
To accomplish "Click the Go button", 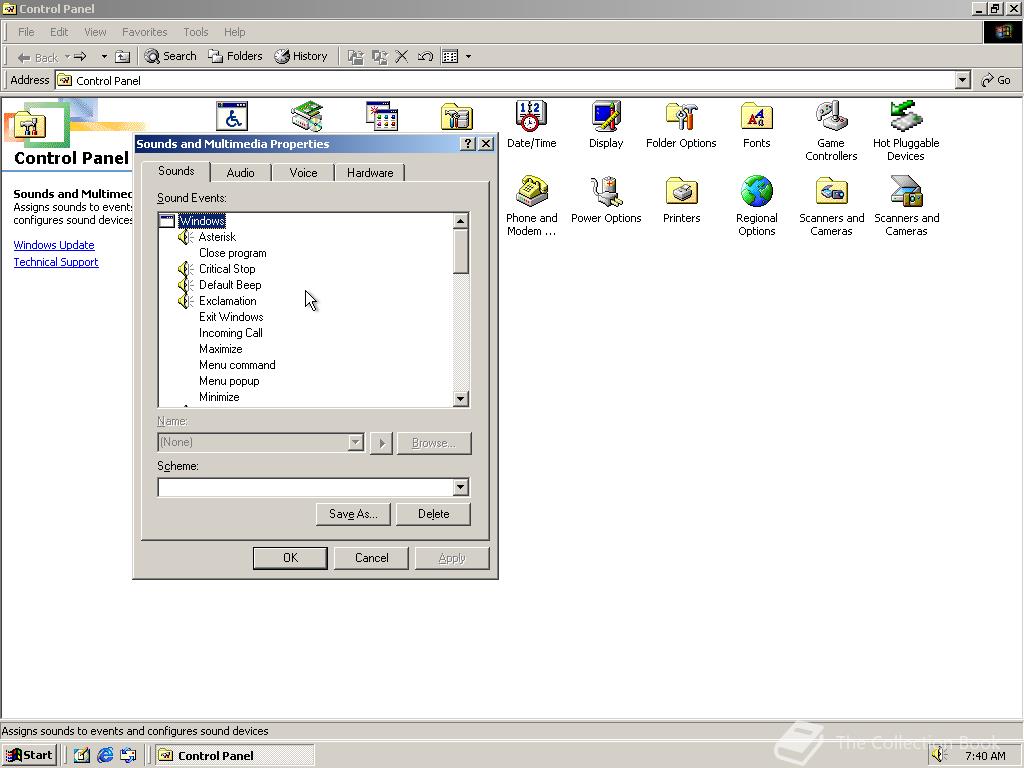I will click(996, 80).
